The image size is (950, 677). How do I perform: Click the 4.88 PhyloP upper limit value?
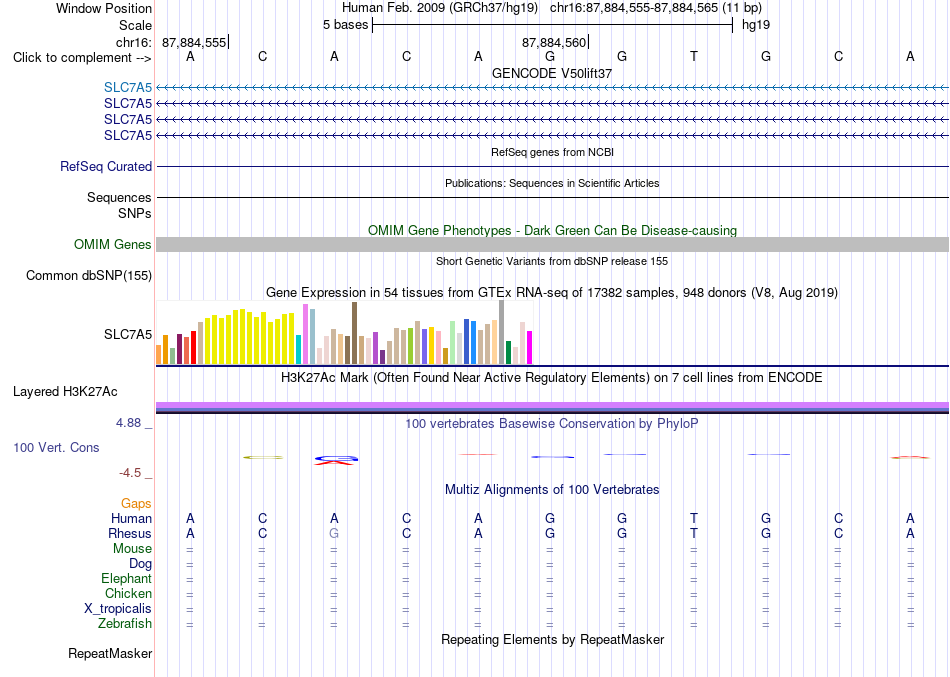pyautogui.click(x=128, y=423)
